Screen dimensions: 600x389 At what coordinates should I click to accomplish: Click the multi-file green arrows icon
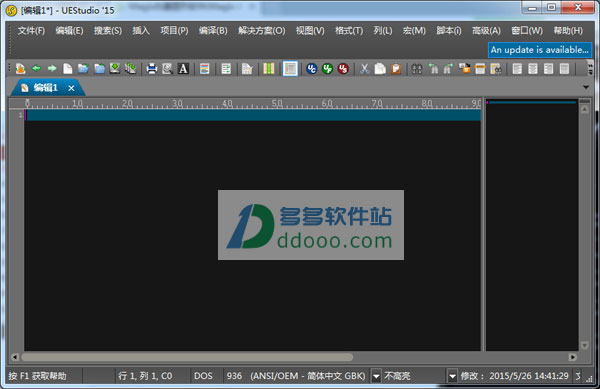tap(130, 68)
